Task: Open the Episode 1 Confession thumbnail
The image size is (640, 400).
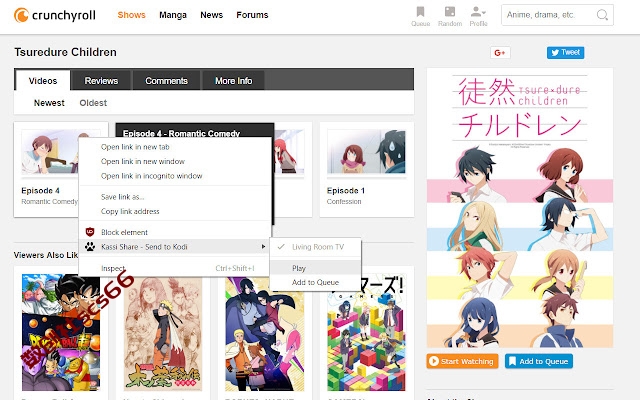Action: pyautogui.click(x=366, y=152)
